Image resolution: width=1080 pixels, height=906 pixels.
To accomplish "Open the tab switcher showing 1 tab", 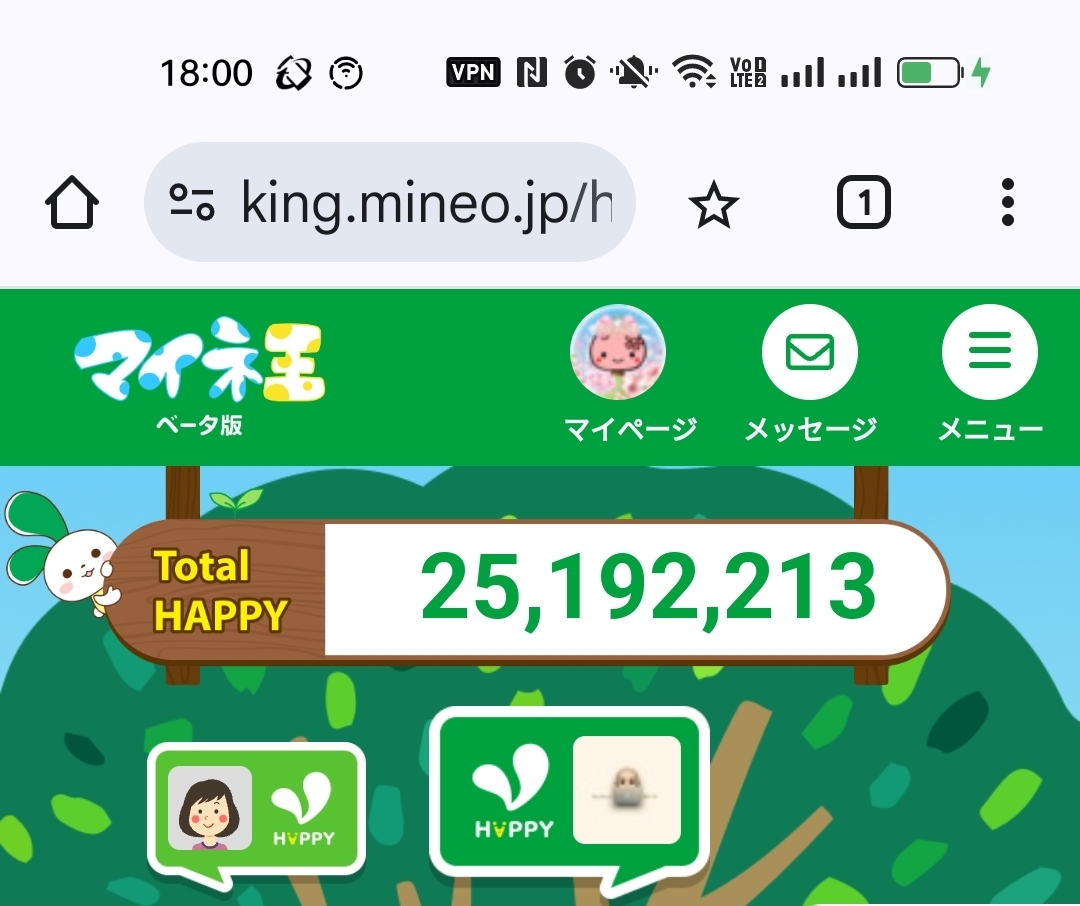I will click(x=864, y=203).
